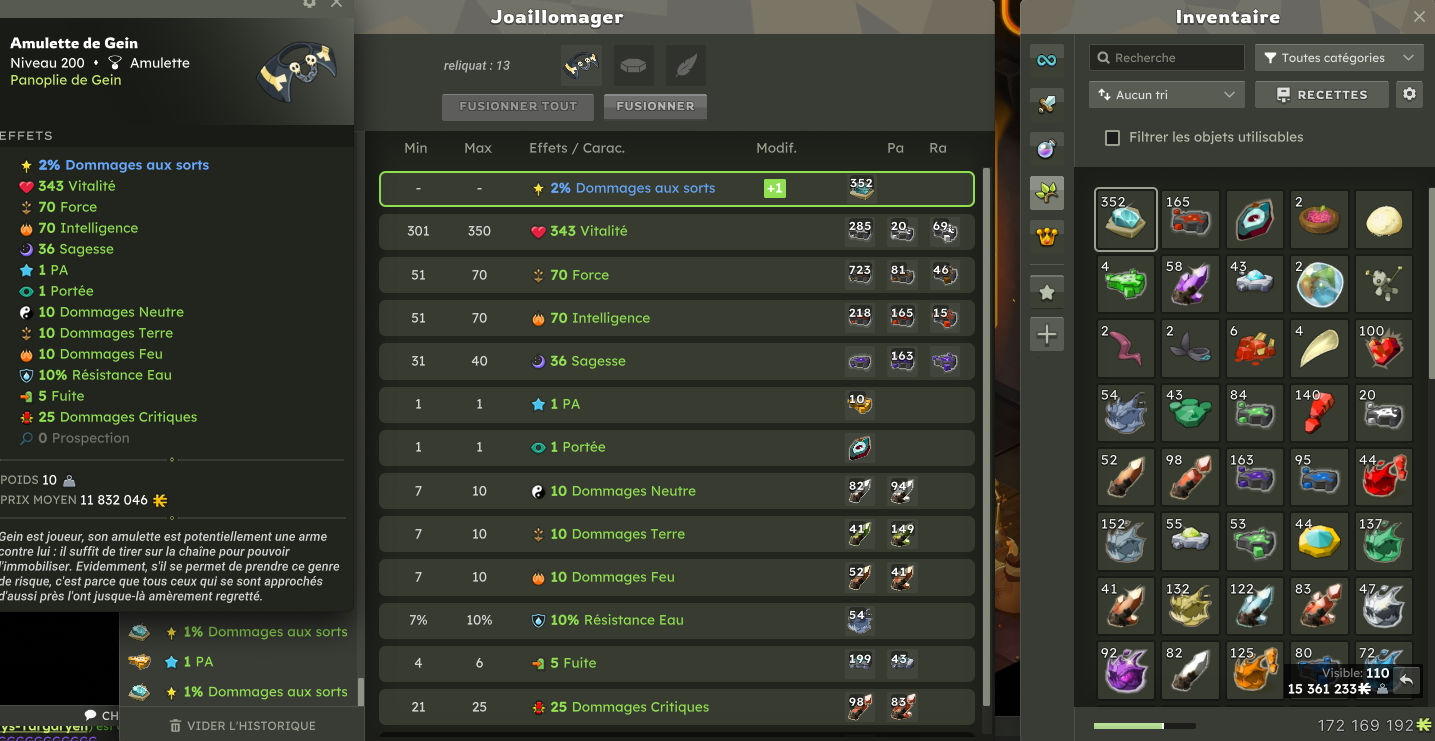Image resolution: width=1435 pixels, height=741 pixels.
Task: Open the Aucun tri sorting dropdown
Action: click(x=1167, y=94)
